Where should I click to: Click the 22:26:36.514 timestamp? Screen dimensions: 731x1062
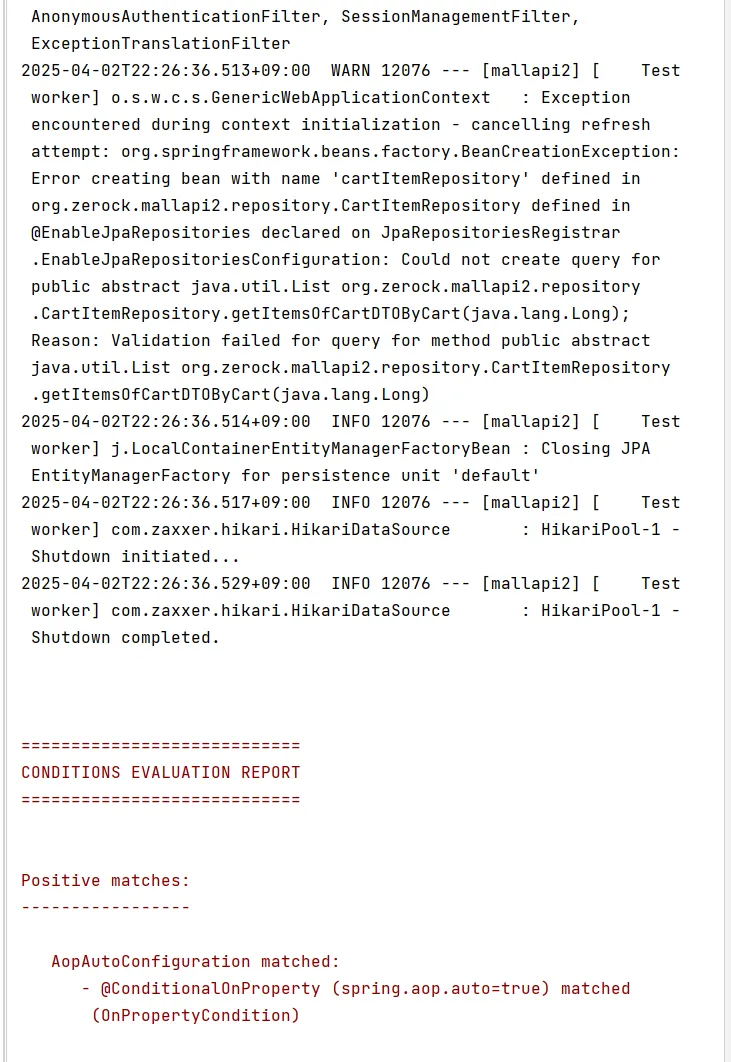coord(166,421)
